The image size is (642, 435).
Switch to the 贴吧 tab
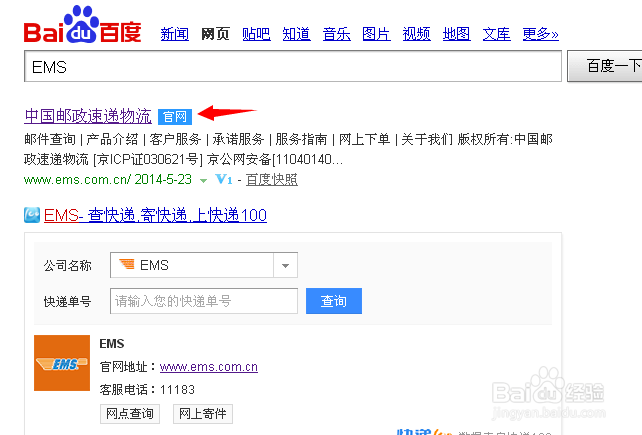pyautogui.click(x=256, y=34)
